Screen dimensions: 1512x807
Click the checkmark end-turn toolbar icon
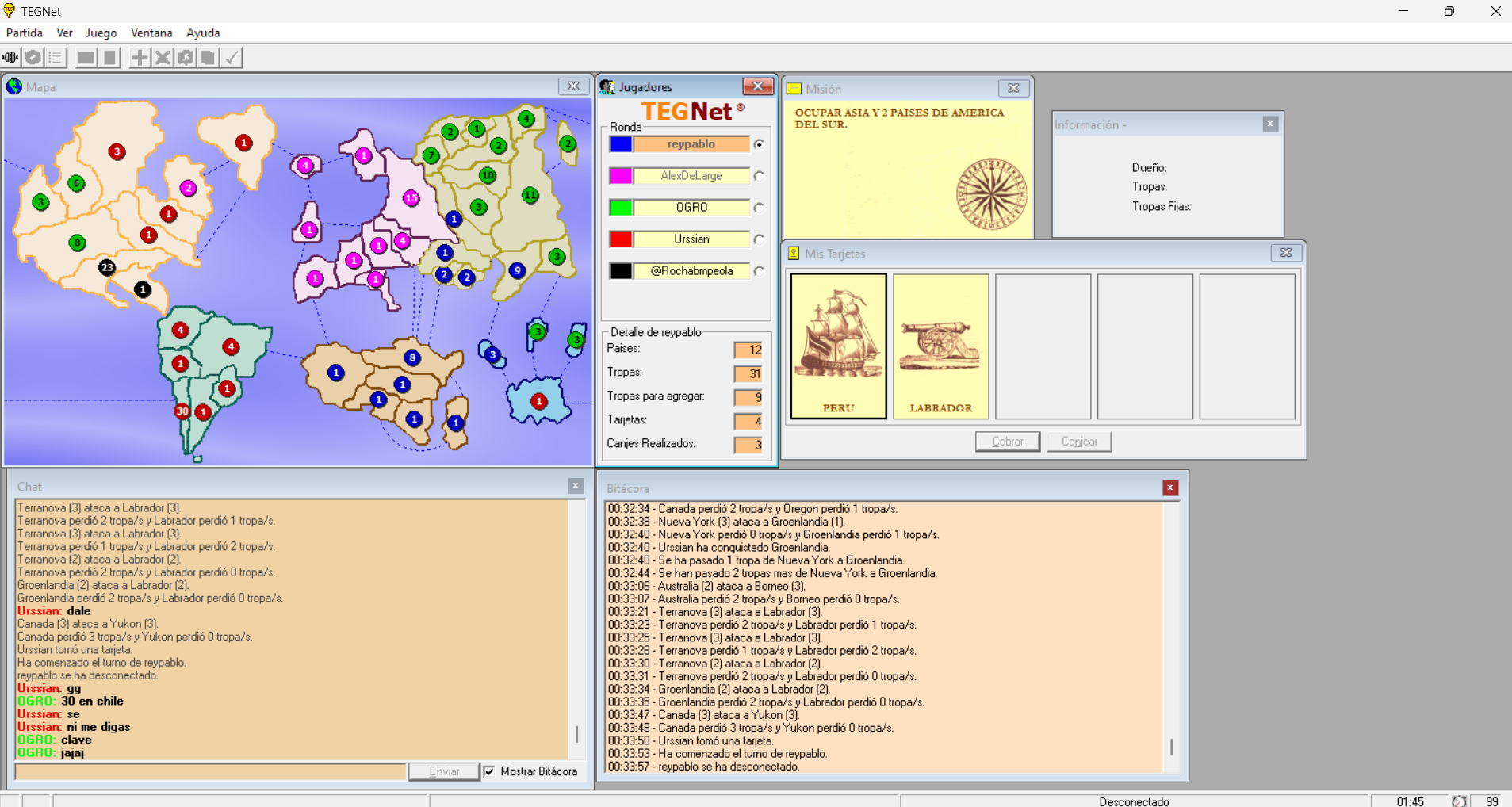[232, 58]
